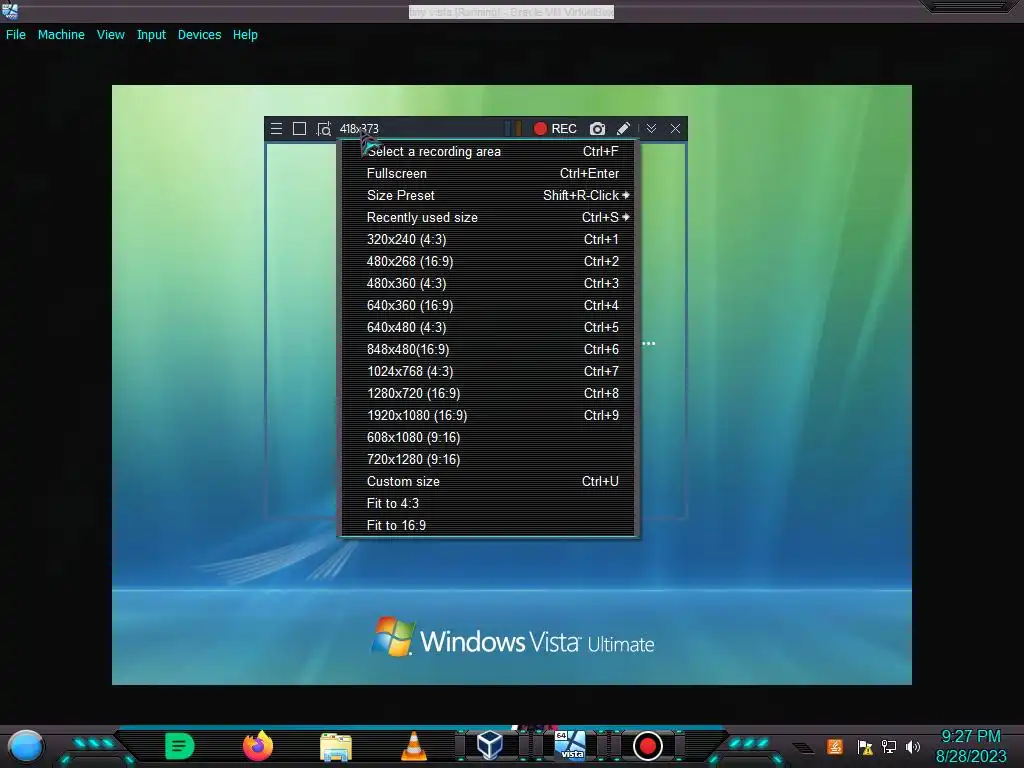Image resolution: width=1024 pixels, height=768 pixels.
Task: Open the recorder hamburger menu
Action: 276,129
